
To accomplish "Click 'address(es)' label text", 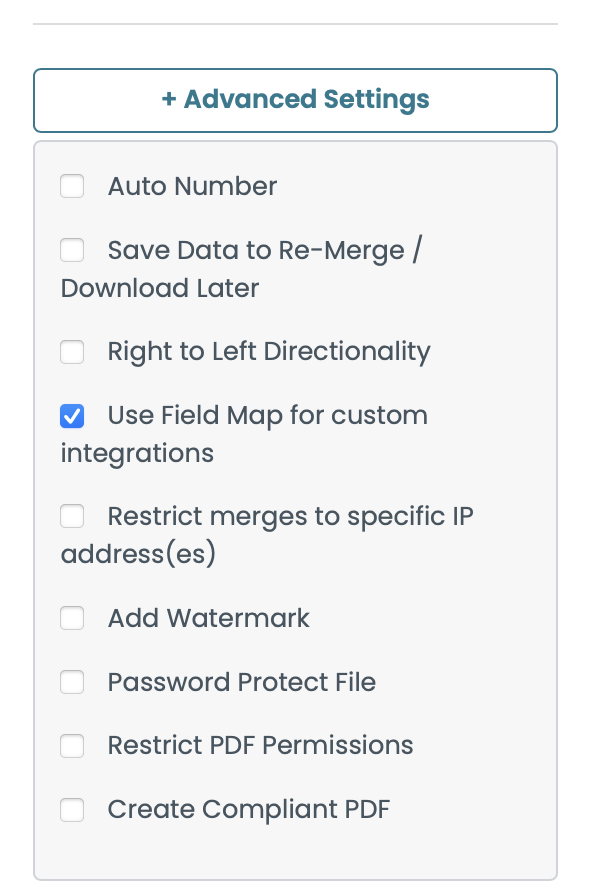I will click(x=138, y=555).
